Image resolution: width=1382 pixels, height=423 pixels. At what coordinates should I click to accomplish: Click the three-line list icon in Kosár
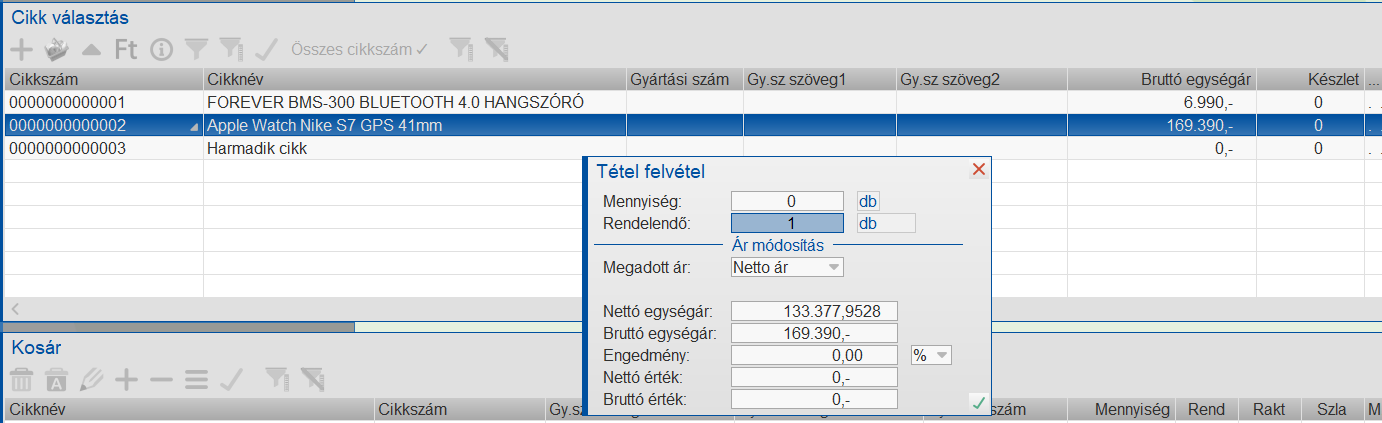(196, 379)
